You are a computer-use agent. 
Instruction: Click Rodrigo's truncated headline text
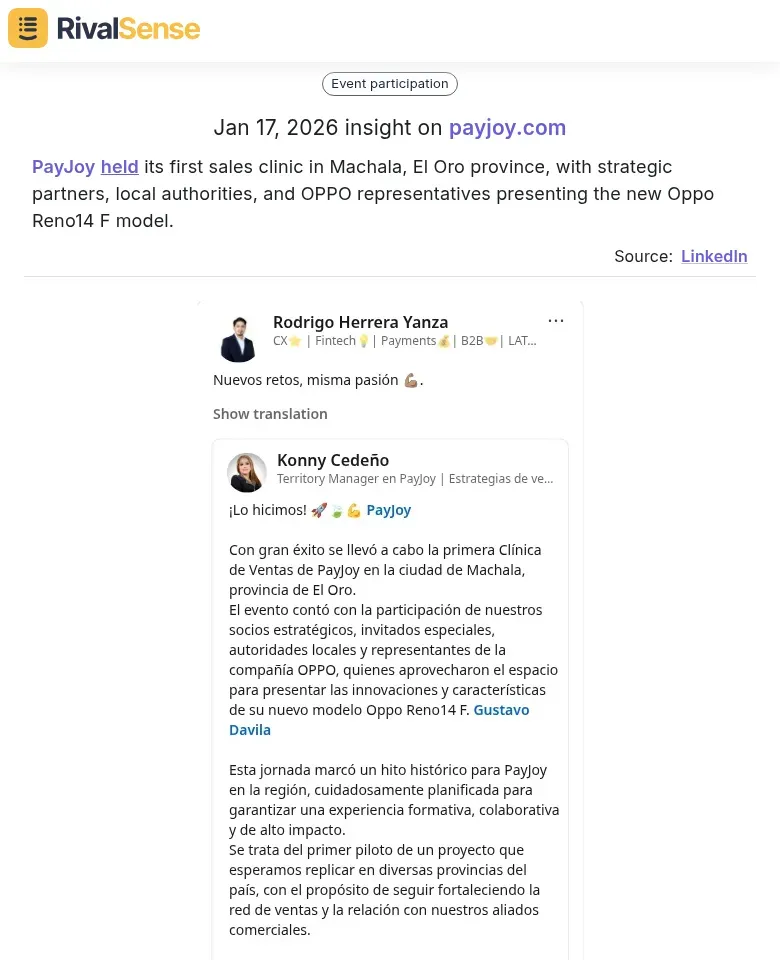click(403, 340)
